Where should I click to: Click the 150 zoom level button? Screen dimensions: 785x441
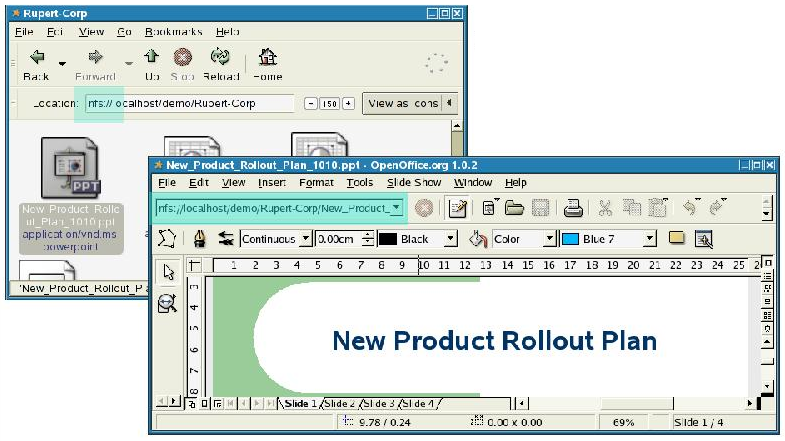click(x=329, y=104)
